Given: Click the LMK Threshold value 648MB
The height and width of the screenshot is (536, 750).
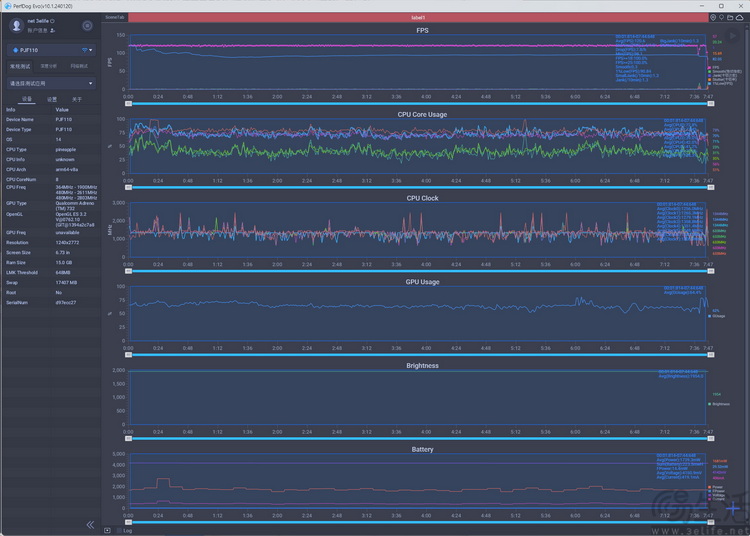Looking at the screenshot, I should [x=63, y=273].
